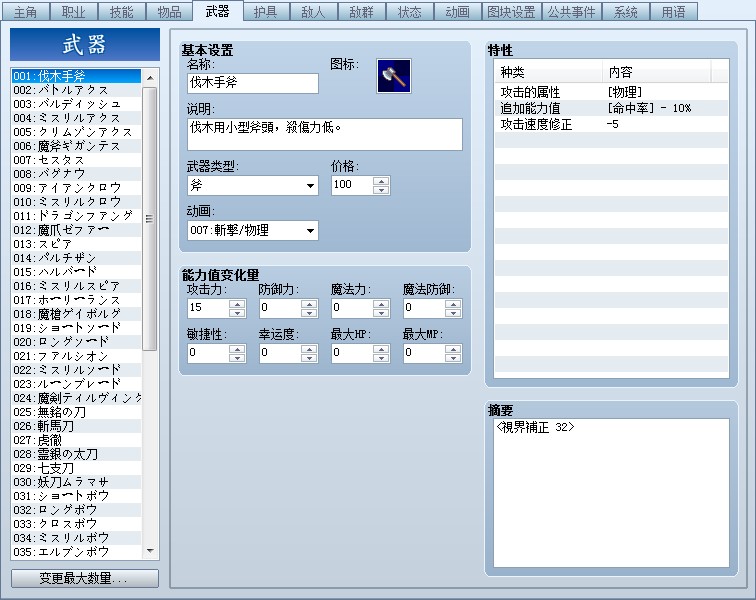Viewport: 756px width, 600px height.
Task: Click the axe weapon icon image
Action: [x=393, y=76]
